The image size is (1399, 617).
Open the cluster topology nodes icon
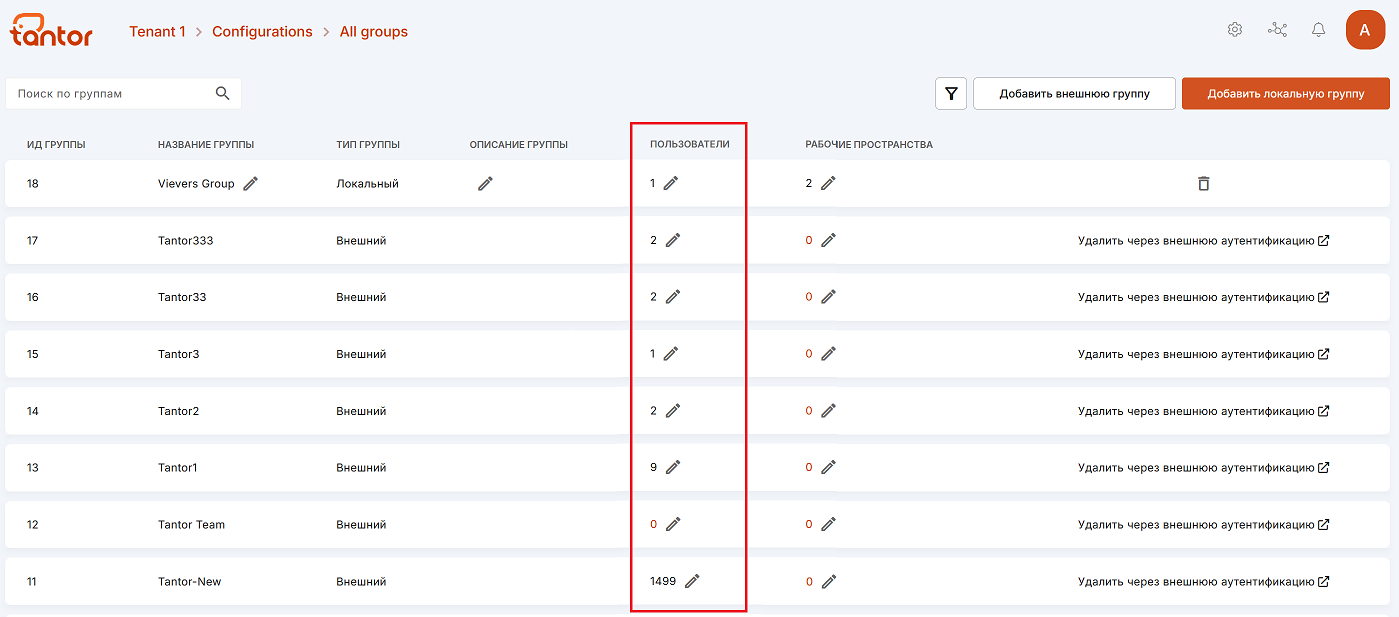[x=1277, y=30]
